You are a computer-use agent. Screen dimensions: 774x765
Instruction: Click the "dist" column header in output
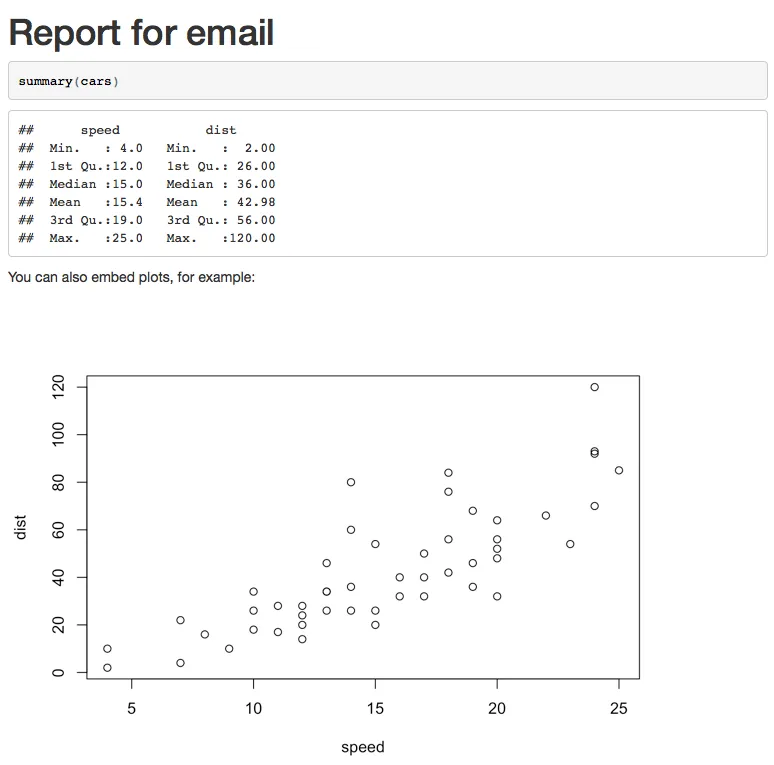[x=221, y=130]
